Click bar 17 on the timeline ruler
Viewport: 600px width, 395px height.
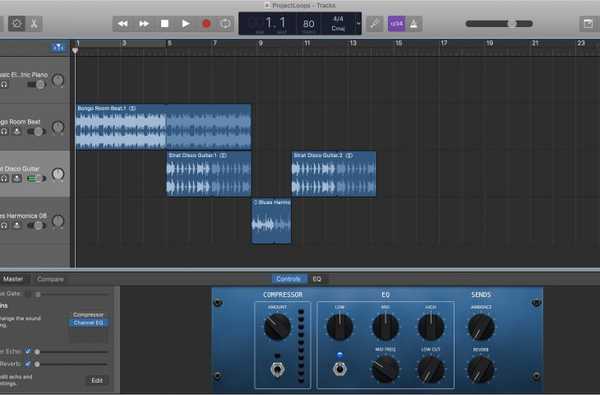click(x=443, y=43)
